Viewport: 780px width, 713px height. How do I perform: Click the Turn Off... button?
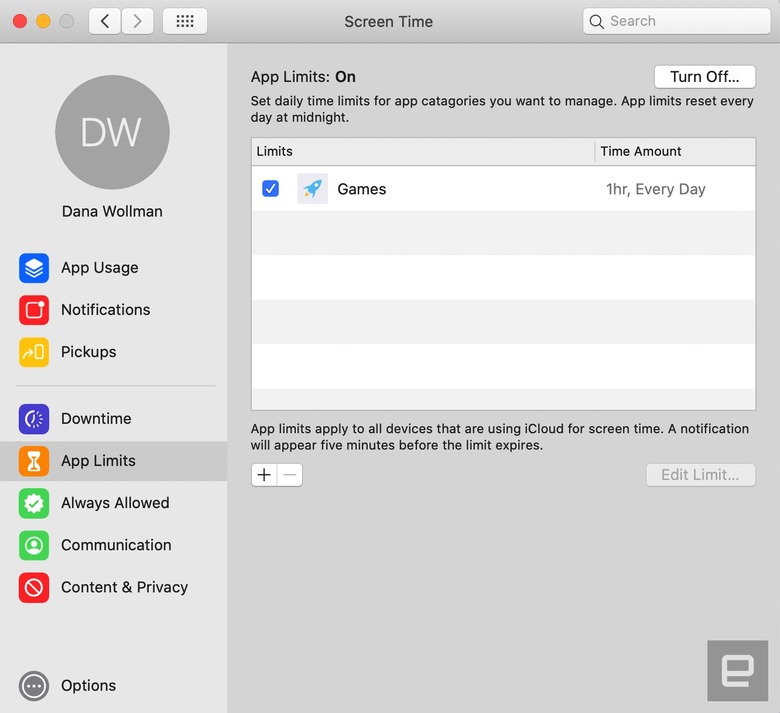tap(704, 77)
